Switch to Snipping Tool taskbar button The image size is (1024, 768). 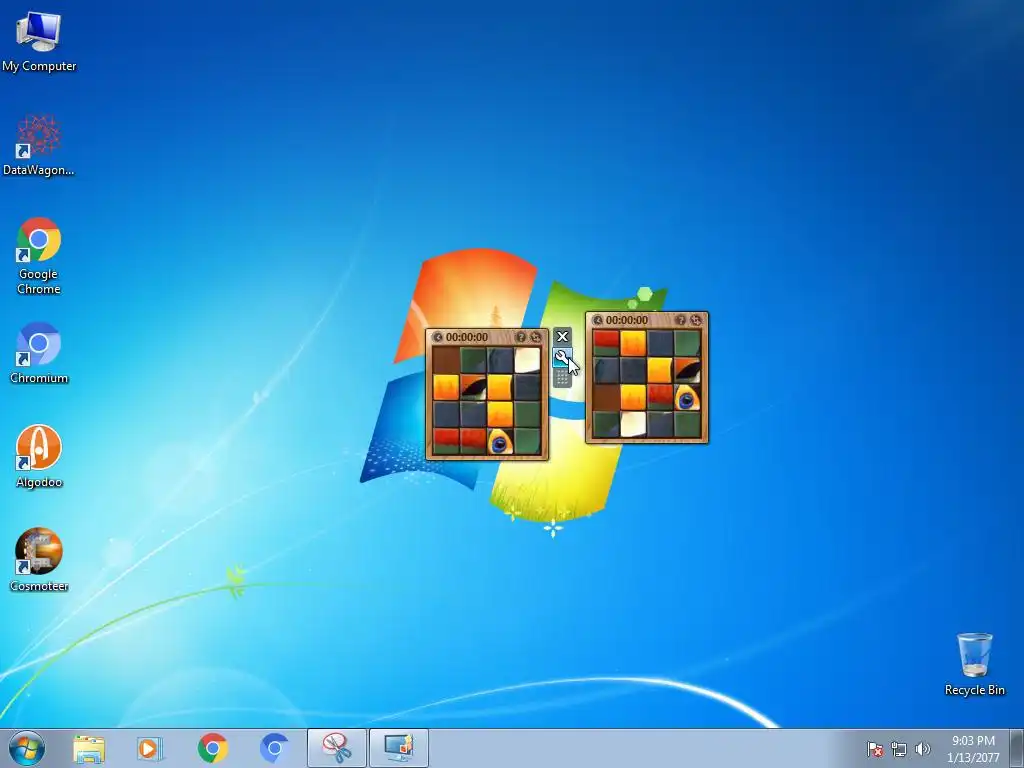[x=337, y=748]
